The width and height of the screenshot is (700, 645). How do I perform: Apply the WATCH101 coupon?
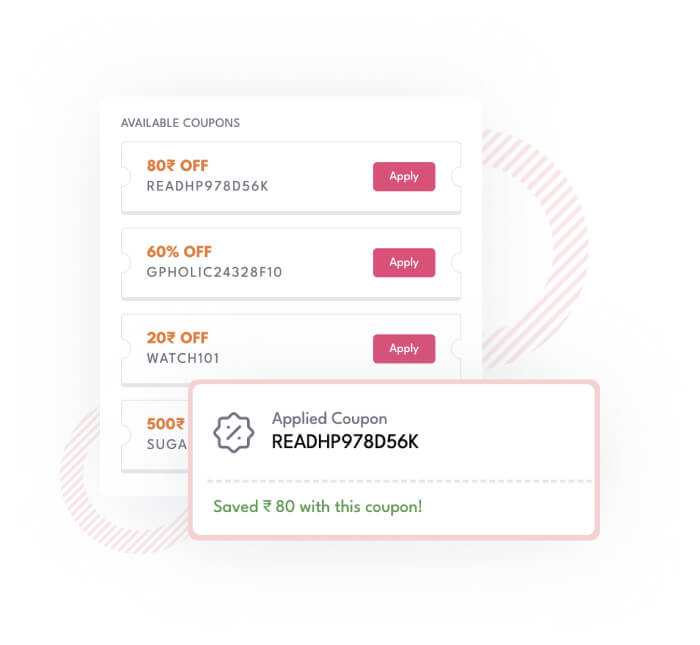click(404, 349)
